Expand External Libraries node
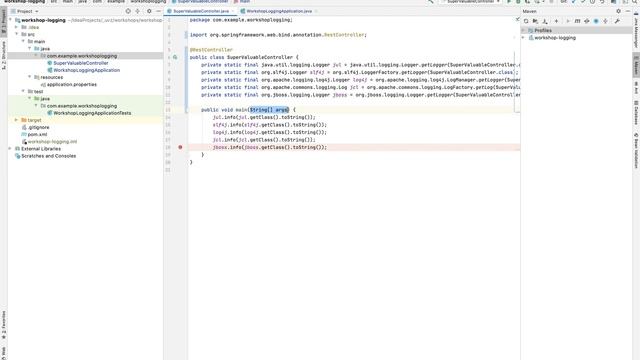This screenshot has width=640, height=360. pyautogui.click(x=11, y=149)
